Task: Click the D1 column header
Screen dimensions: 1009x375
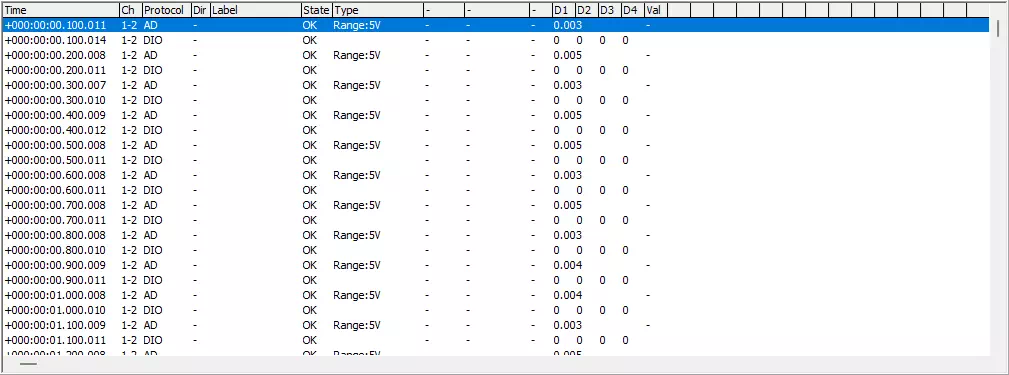Action: pyautogui.click(x=563, y=10)
